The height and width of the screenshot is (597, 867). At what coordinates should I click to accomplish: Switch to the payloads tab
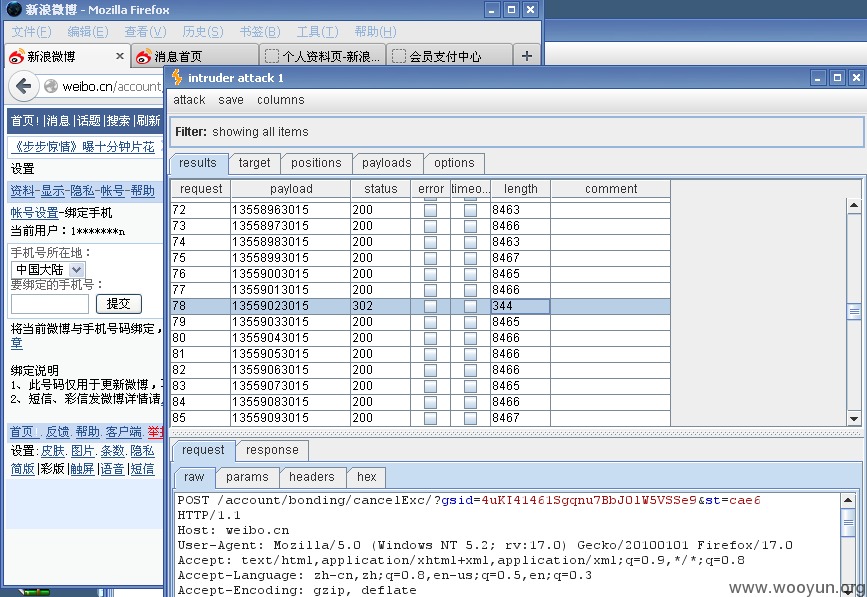(x=387, y=163)
